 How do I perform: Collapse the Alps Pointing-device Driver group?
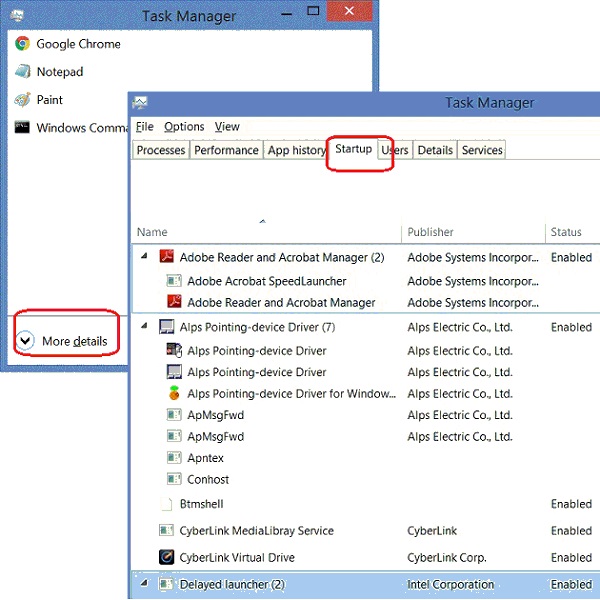[145, 327]
